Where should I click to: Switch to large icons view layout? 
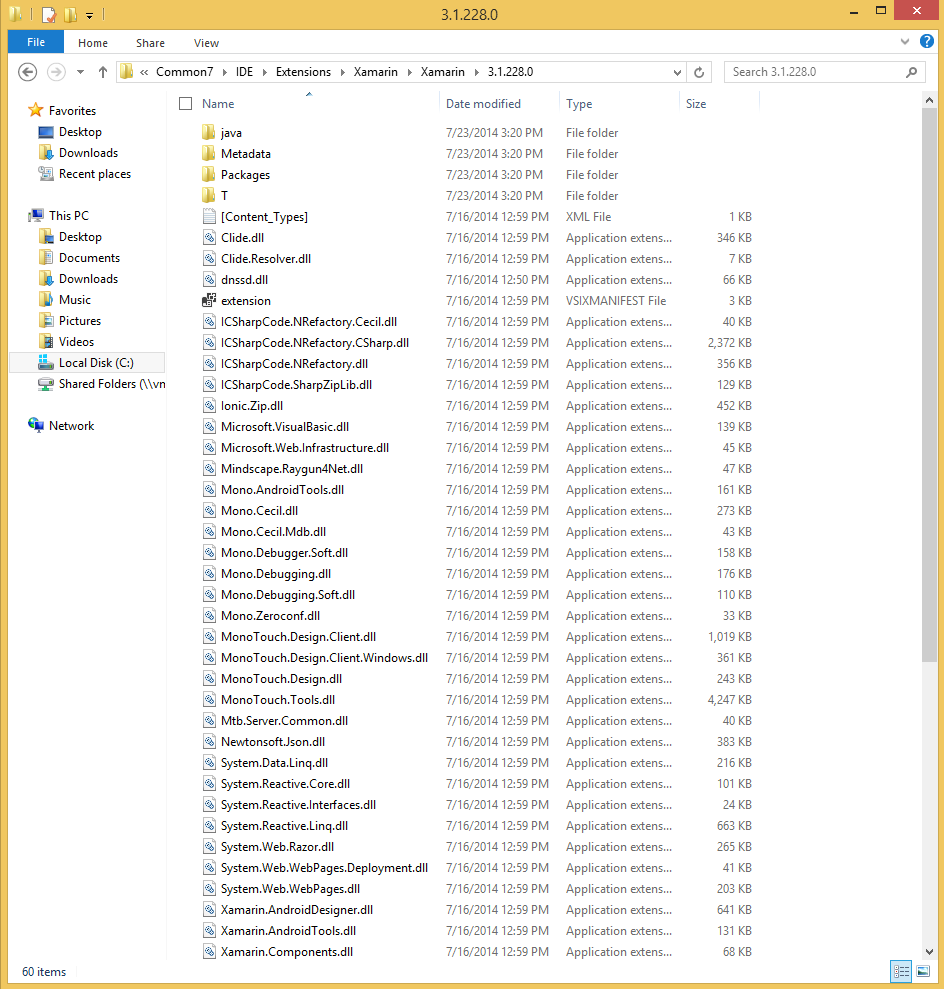(923, 971)
